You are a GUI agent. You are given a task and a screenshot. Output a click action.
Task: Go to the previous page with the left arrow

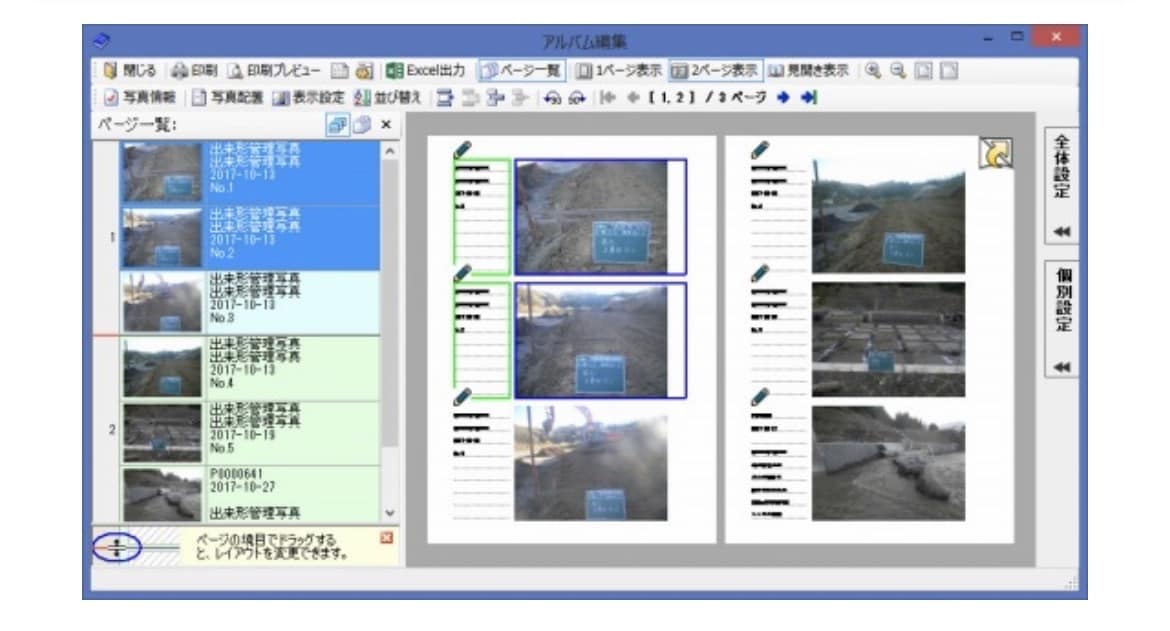pyautogui.click(x=634, y=98)
